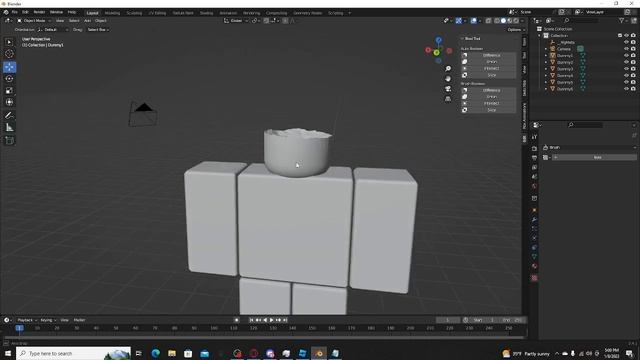Open the Render menu
Screen dimensions: 640x360
click(39, 12)
